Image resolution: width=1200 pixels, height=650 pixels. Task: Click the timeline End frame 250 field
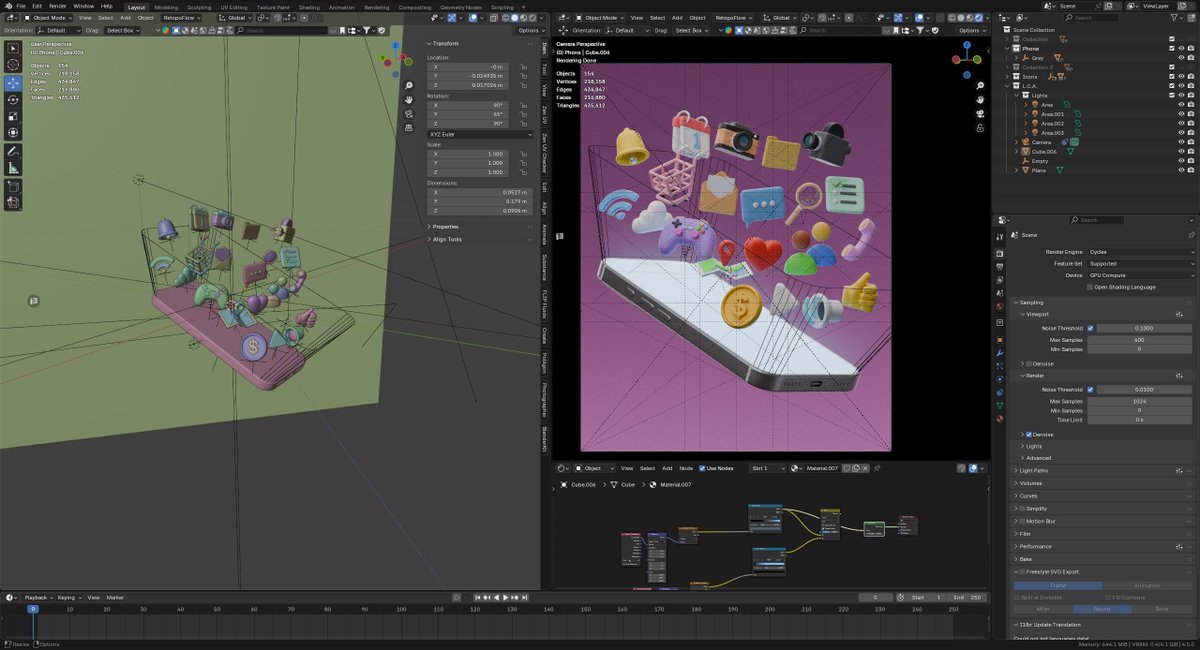(x=968, y=597)
